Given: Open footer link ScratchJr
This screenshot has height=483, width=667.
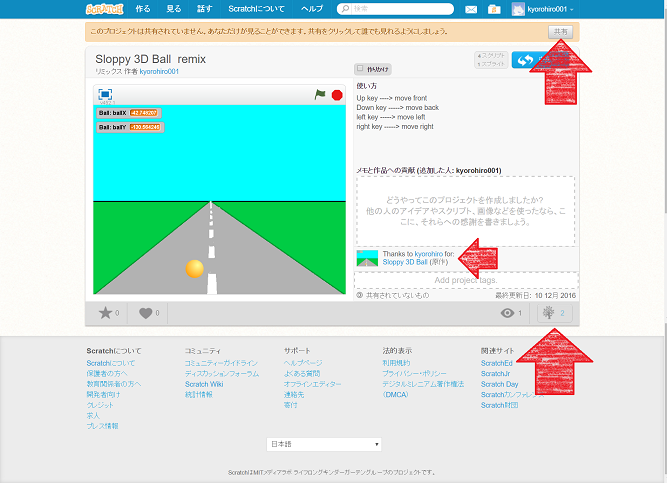Looking at the screenshot, I should (x=495, y=373).
